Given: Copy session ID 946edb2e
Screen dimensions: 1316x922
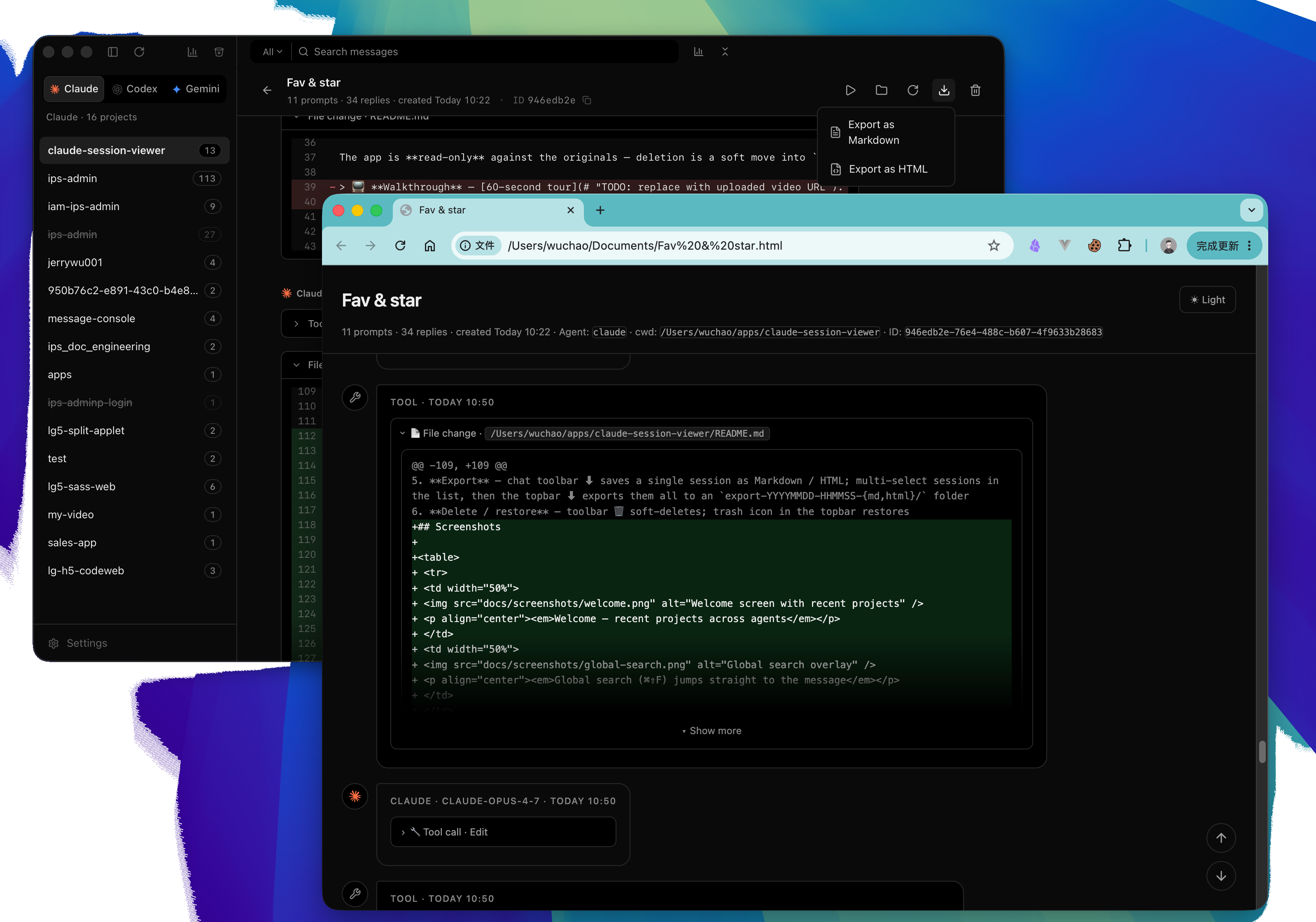Looking at the screenshot, I should [587, 101].
